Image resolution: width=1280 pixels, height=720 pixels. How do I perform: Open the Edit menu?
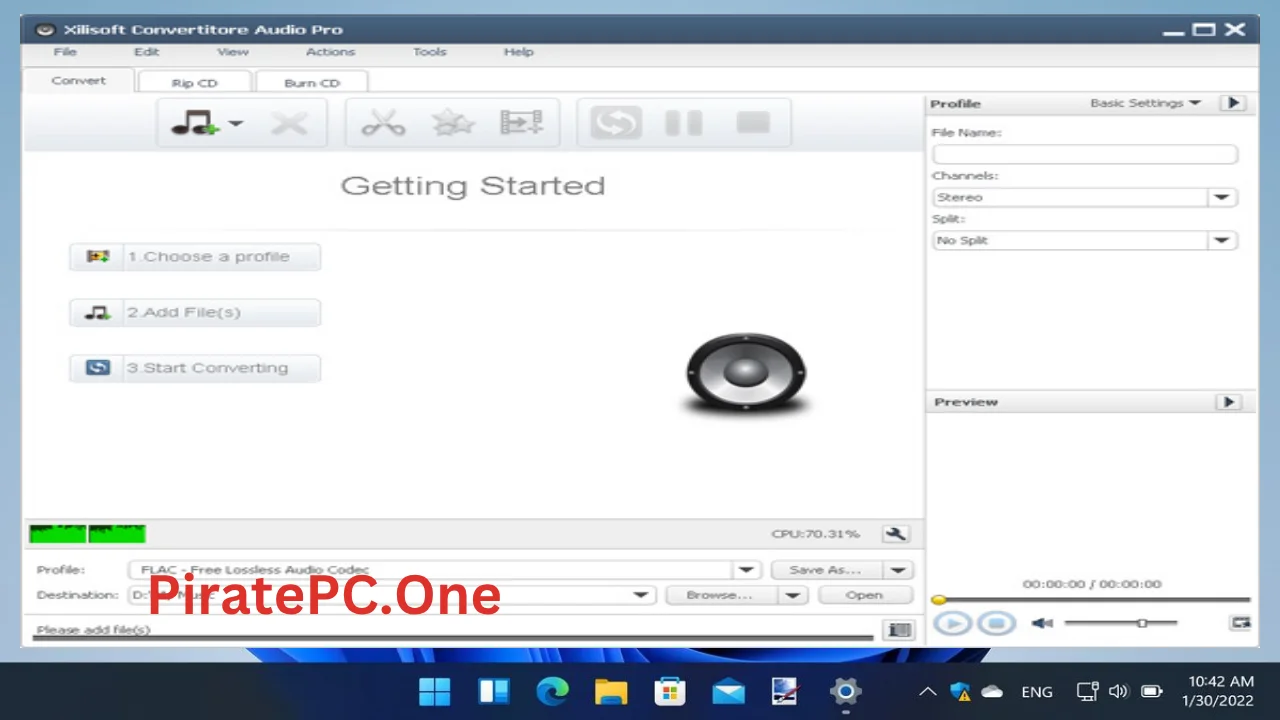(x=147, y=52)
